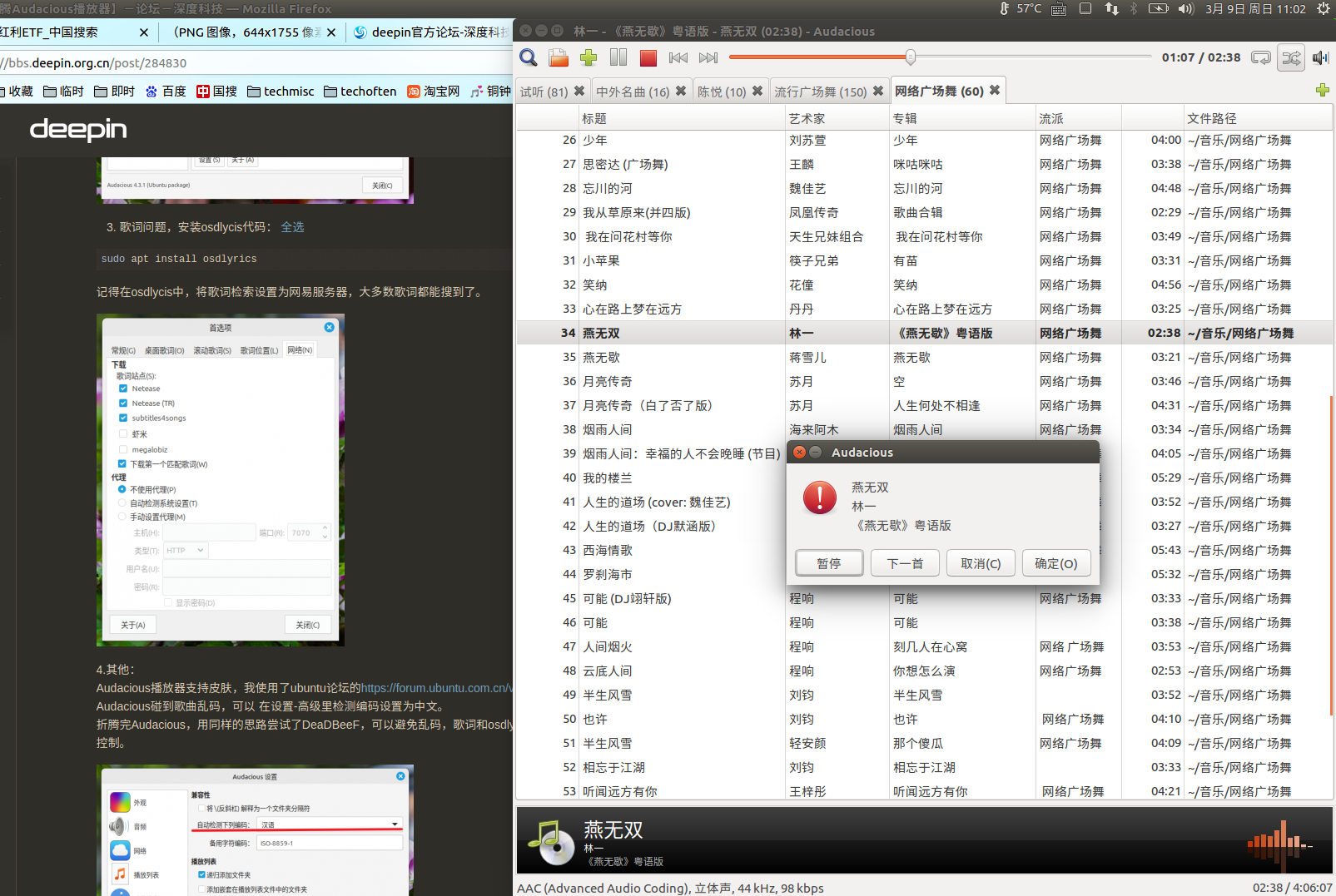Click 下一首 in the Audacious dialog
This screenshot has width=1336, height=896.
click(x=905, y=563)
